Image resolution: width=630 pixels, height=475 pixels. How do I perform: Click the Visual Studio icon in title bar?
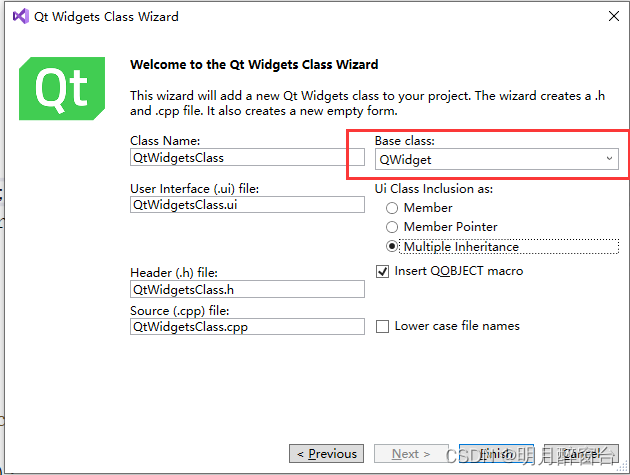21,16
